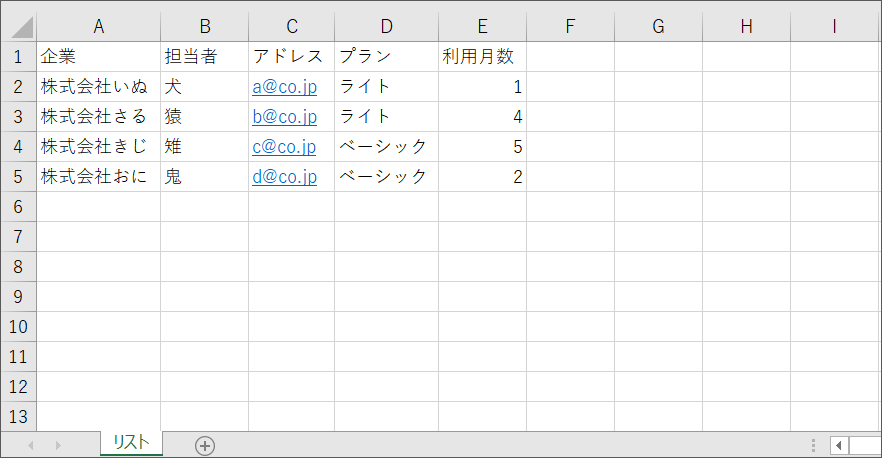The width and height of the screenshot is (882, 458).
Task: Click the next sheet navigation arrow
Action: [x=57, y=445]
